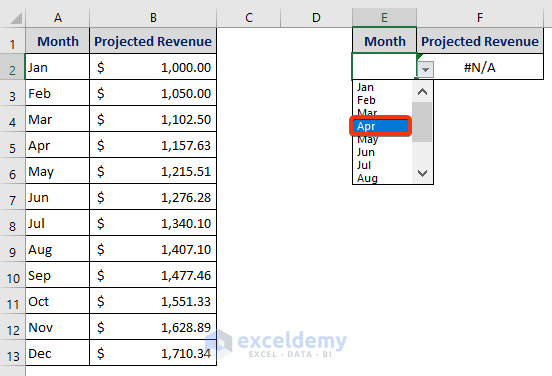Choose Apr from the dropdown list

381,126
